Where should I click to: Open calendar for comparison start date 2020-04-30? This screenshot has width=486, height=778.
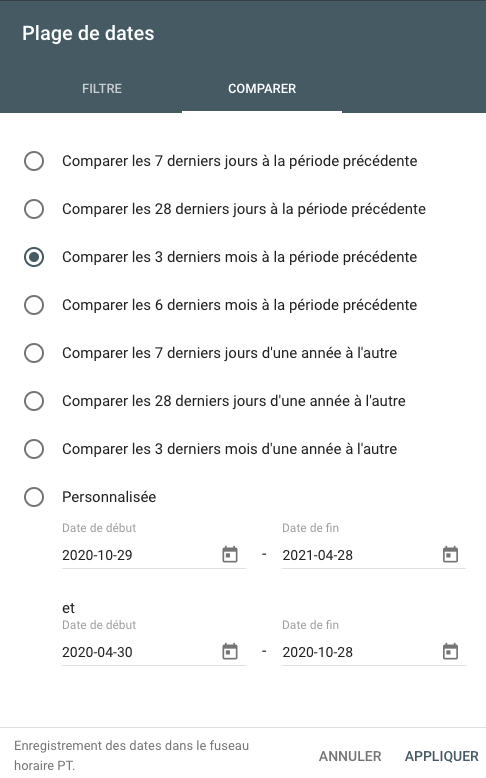[229, 651]
